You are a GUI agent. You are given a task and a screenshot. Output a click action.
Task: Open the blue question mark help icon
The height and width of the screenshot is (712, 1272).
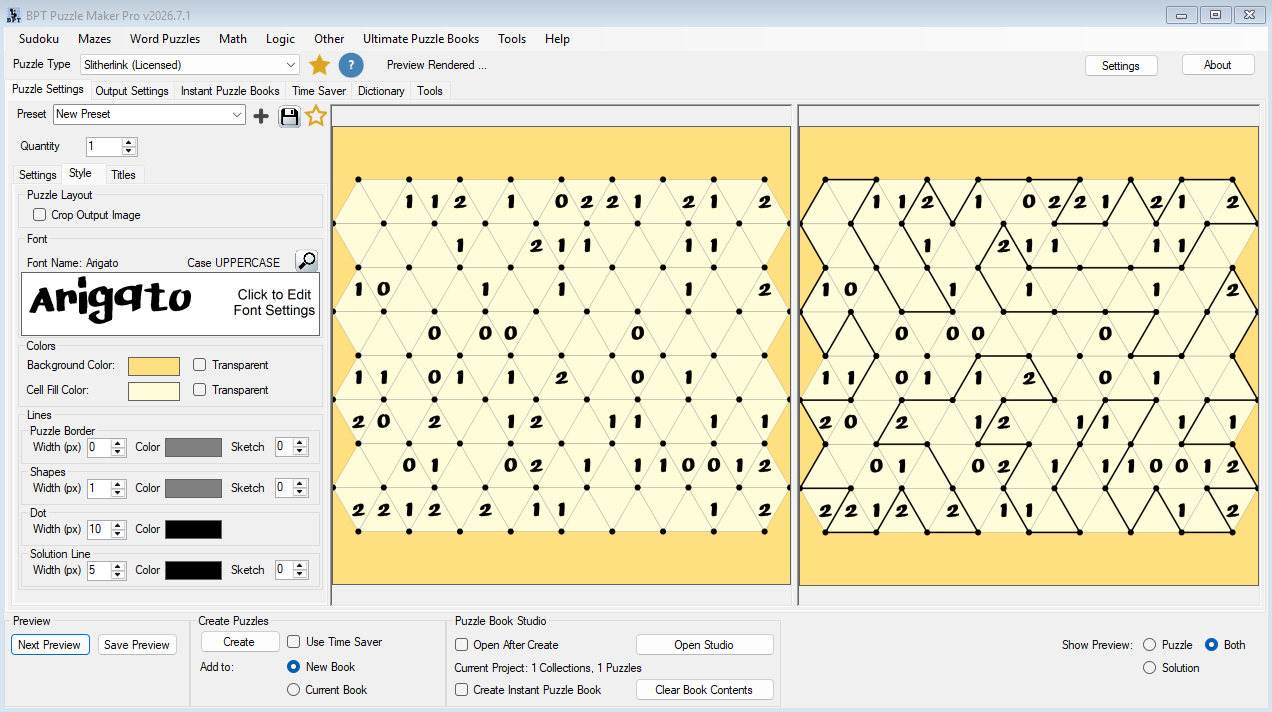(350, 65)
